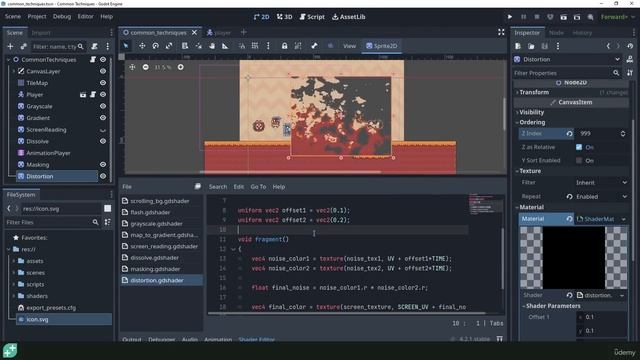Expand the Transform section
Screen dimensions: 640x360
point(533,92)
